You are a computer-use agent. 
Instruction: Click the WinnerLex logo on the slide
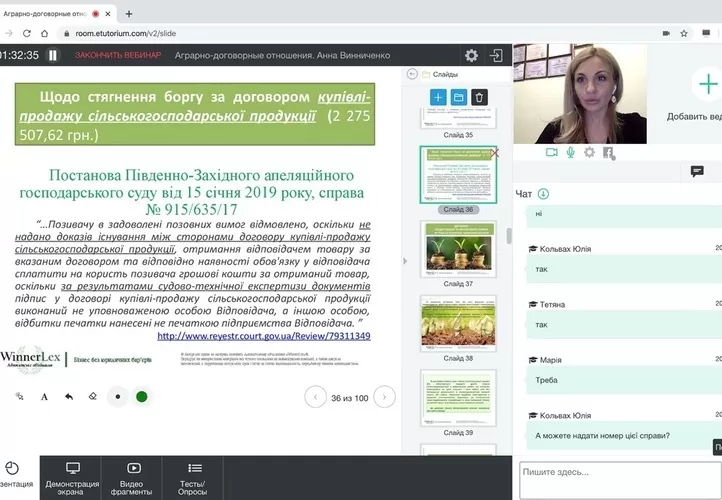30,359
